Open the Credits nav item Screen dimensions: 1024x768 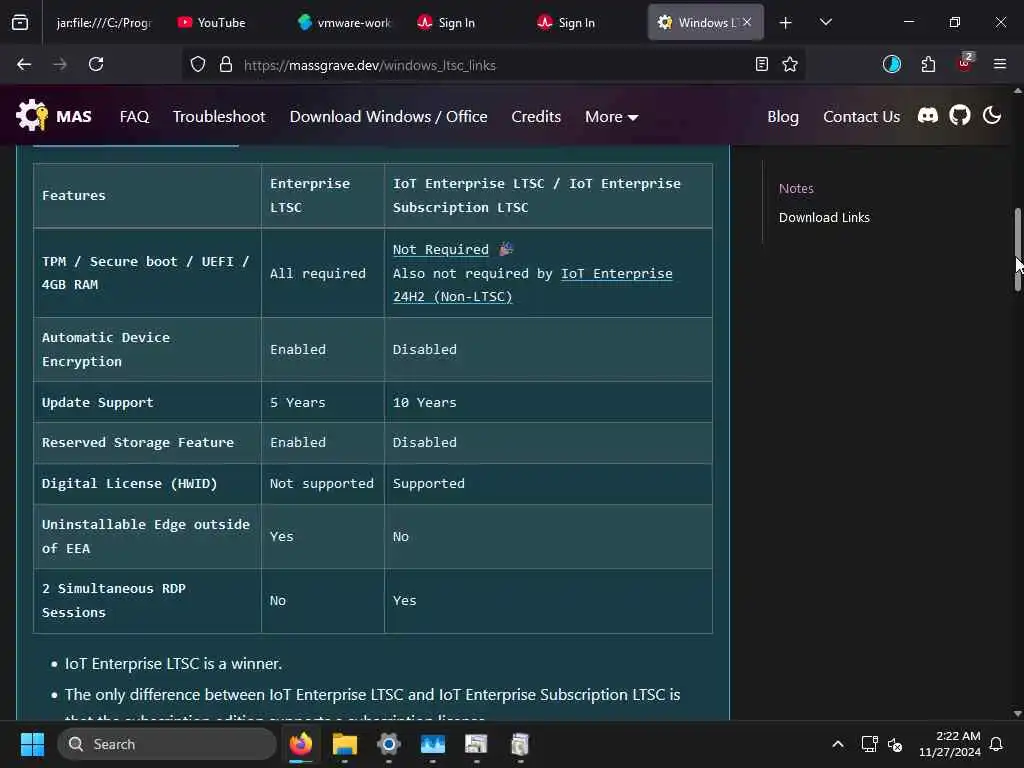(x=536, y=117)
